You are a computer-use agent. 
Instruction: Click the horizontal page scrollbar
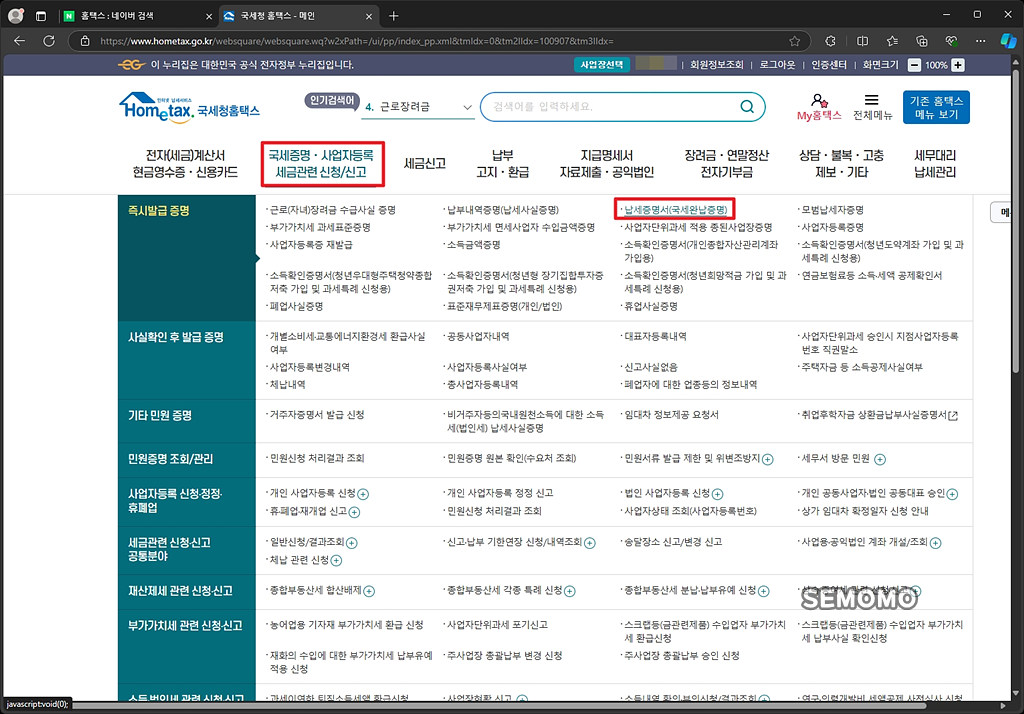coord(500,706)
